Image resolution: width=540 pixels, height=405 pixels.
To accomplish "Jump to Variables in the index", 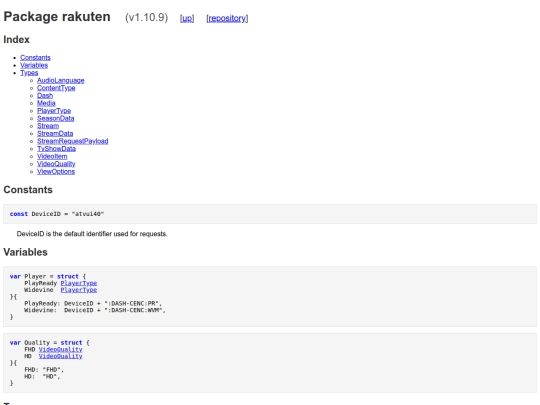I will click(34, 65).
